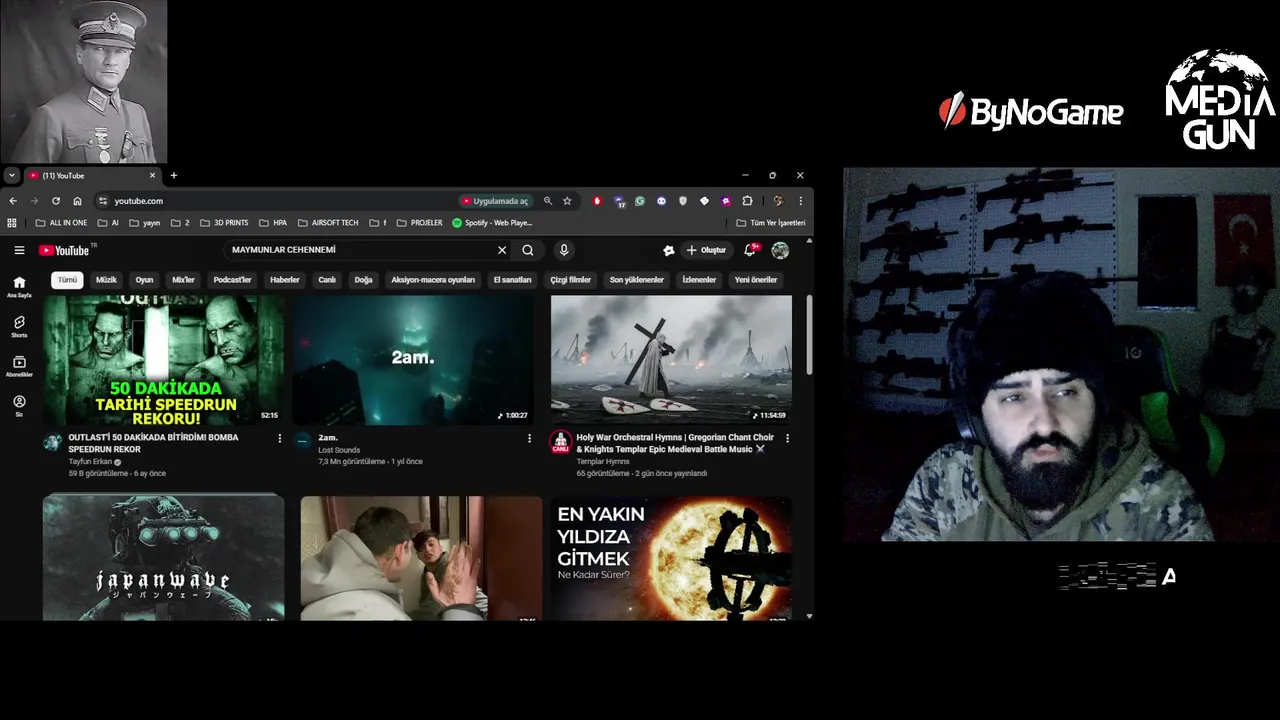Select the Oyun filter chip
1280x720 pixels.
coord(144,280)
